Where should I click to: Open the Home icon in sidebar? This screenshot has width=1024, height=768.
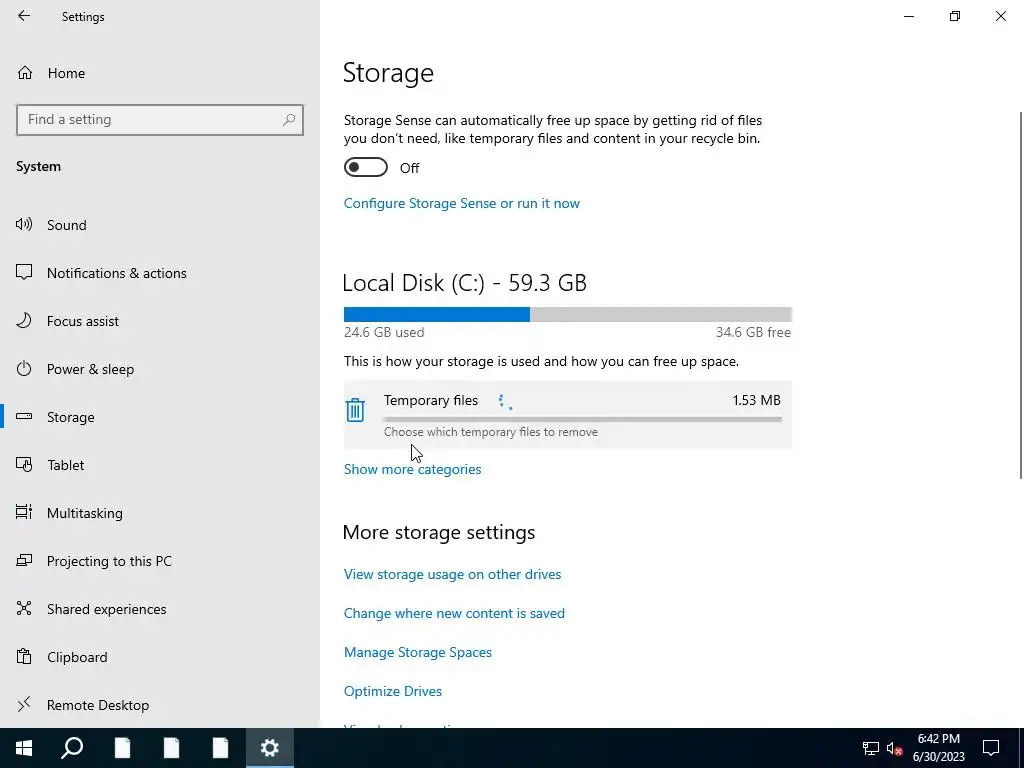click(x=25, y=72)
